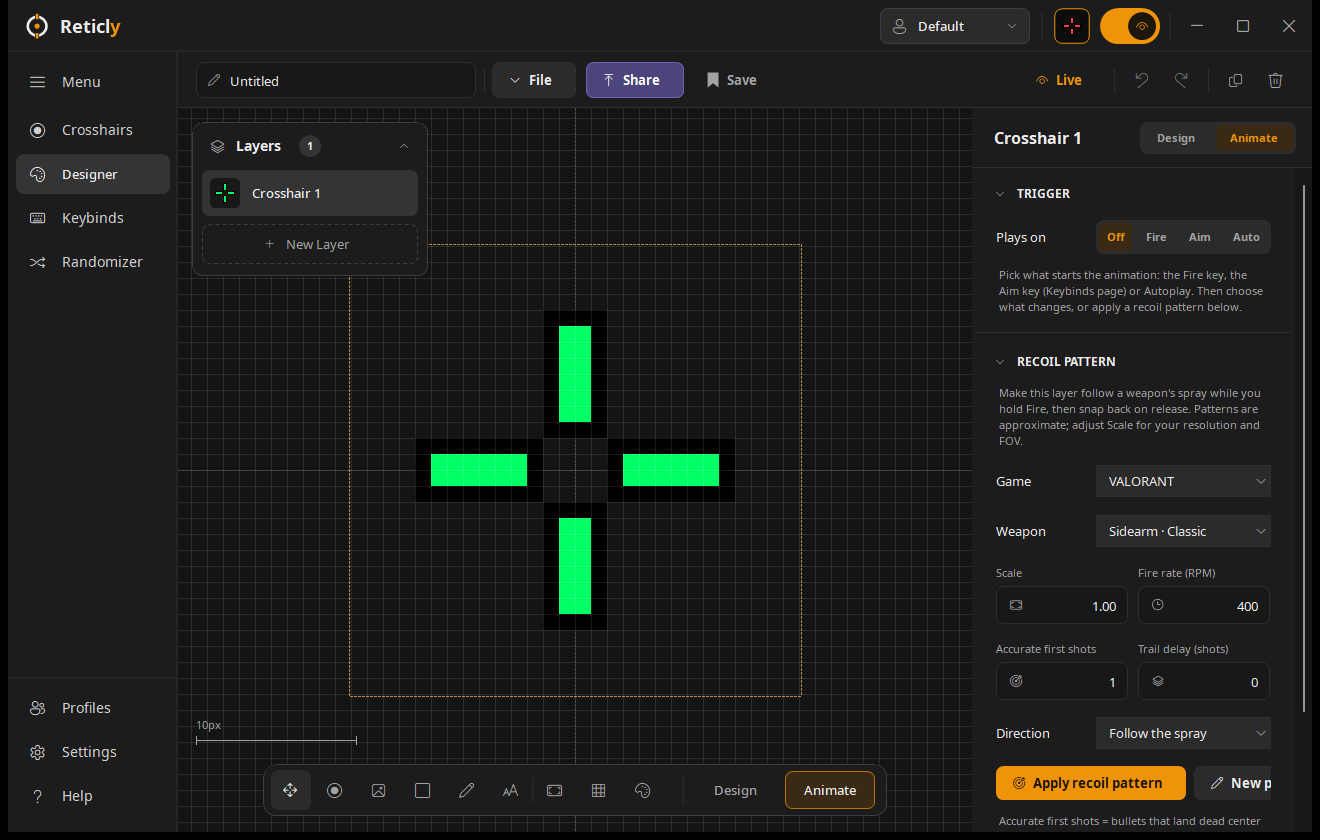Toggle the grid icon in bottom toolbar
Image resolution: width=1320 pixels, height=840 pixels.
pyautogui.click(x=599, y=790)
